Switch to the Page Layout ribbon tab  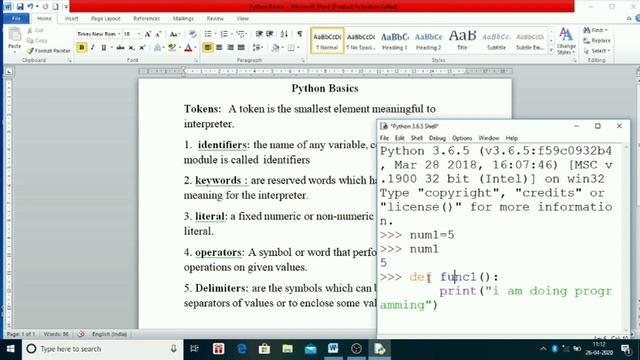[106, 18]
